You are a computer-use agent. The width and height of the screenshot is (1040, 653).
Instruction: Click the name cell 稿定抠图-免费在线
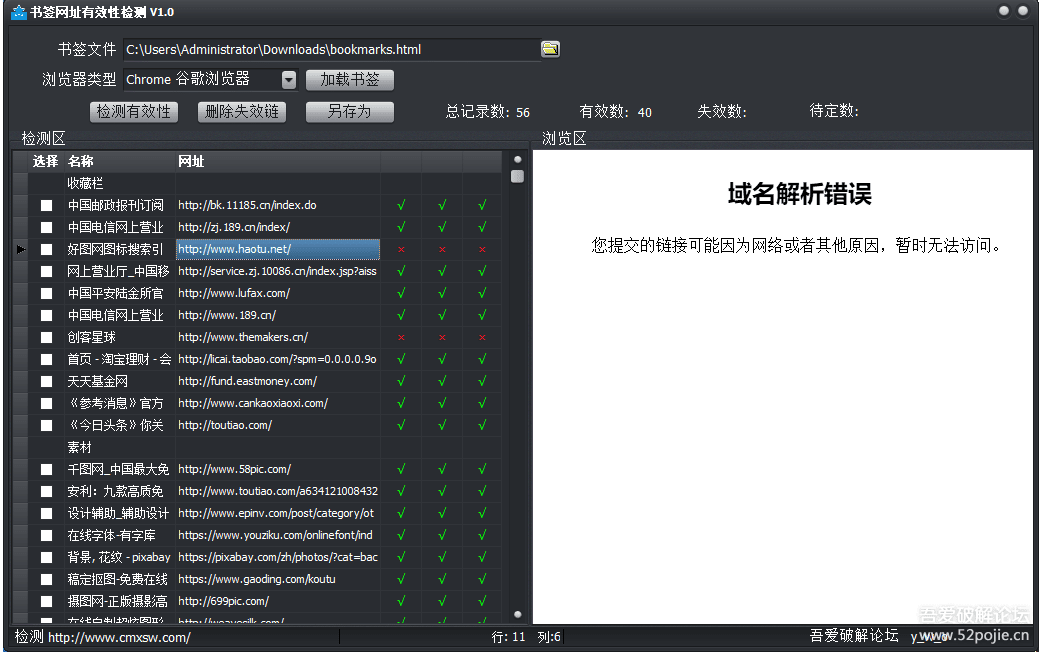pos(117,579)
